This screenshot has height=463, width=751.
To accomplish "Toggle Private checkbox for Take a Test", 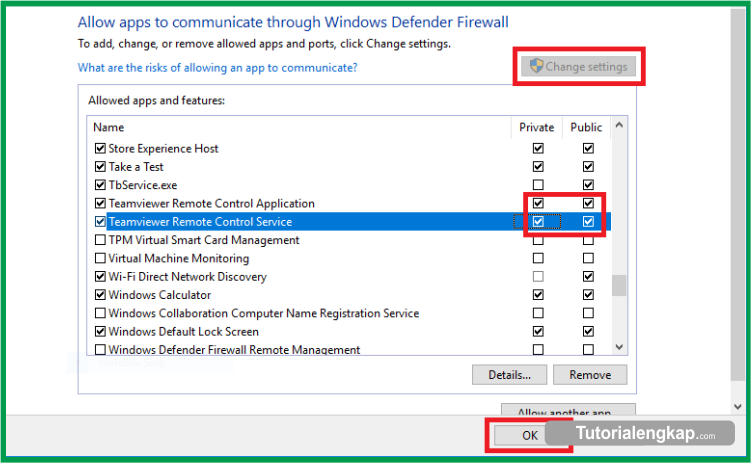I will [x=538, y=167].
